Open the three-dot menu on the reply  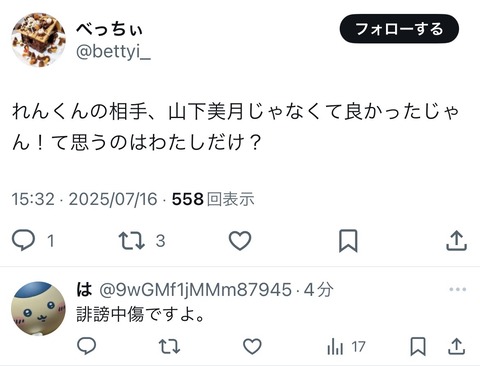(x=457, y=289)
